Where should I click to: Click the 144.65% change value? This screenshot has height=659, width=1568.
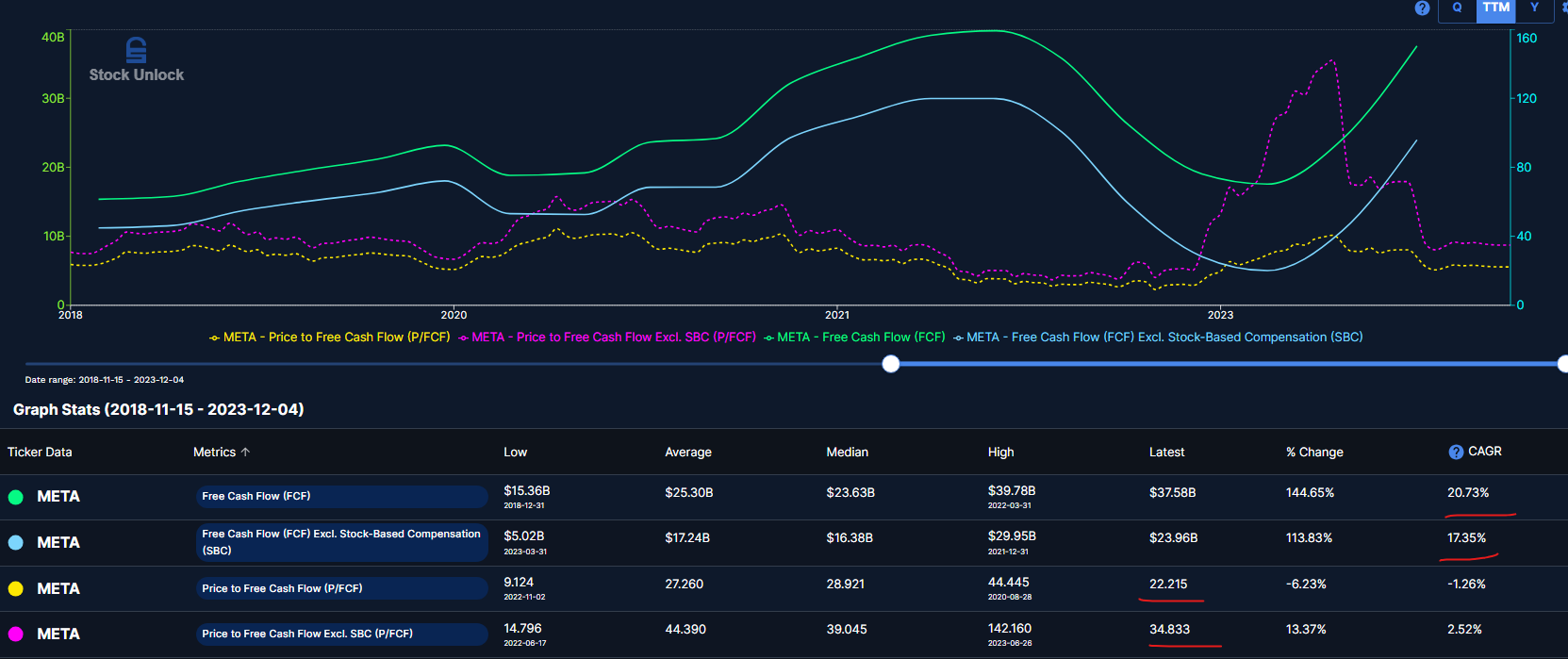[x=1311, y=493]
